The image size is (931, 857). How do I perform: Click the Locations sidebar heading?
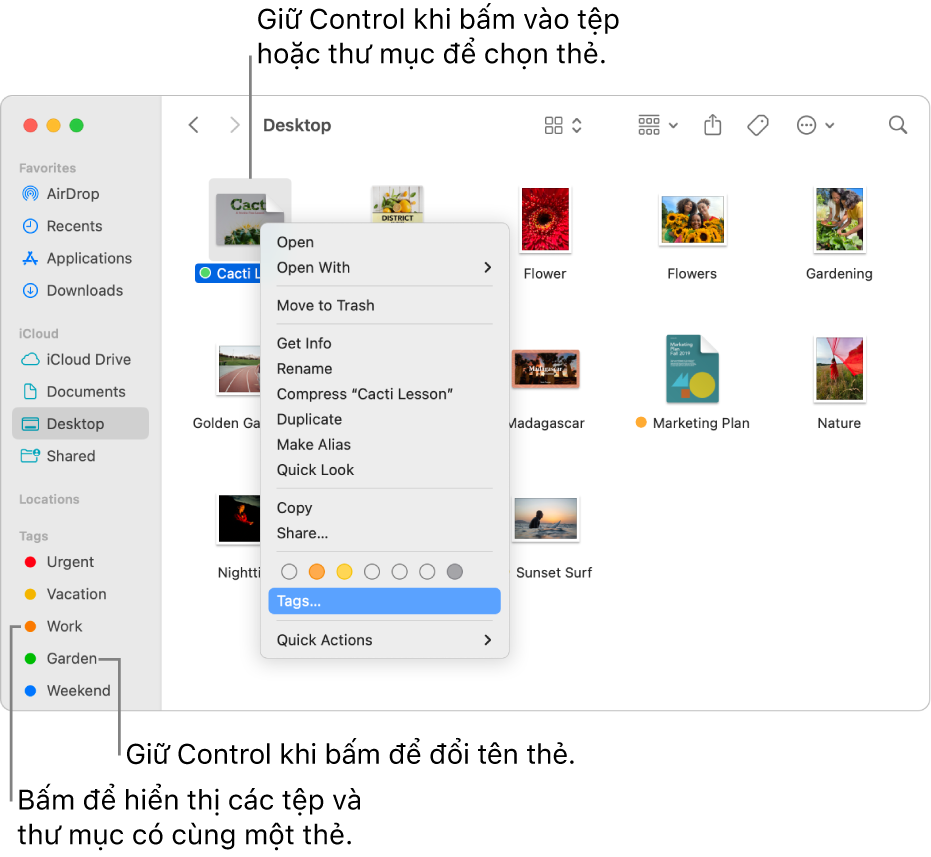[49, 499]
